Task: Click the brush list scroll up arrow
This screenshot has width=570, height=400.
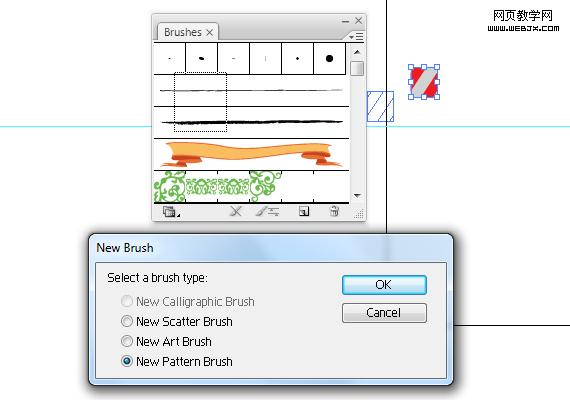Action: [x=357, y=52]
